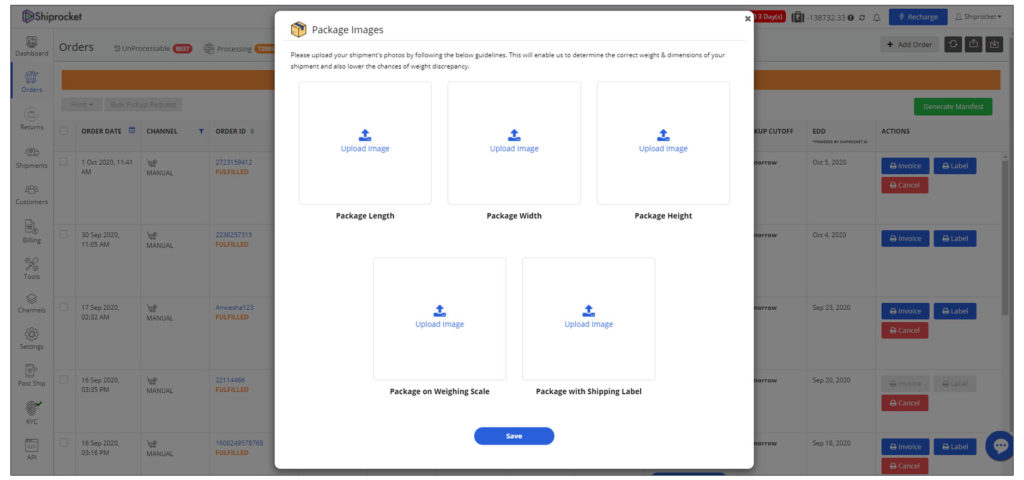Screen dimensions: 1024x480
Task: Open the Orders sidebar section
Action: pyautogui.click(x=31, y=82)
